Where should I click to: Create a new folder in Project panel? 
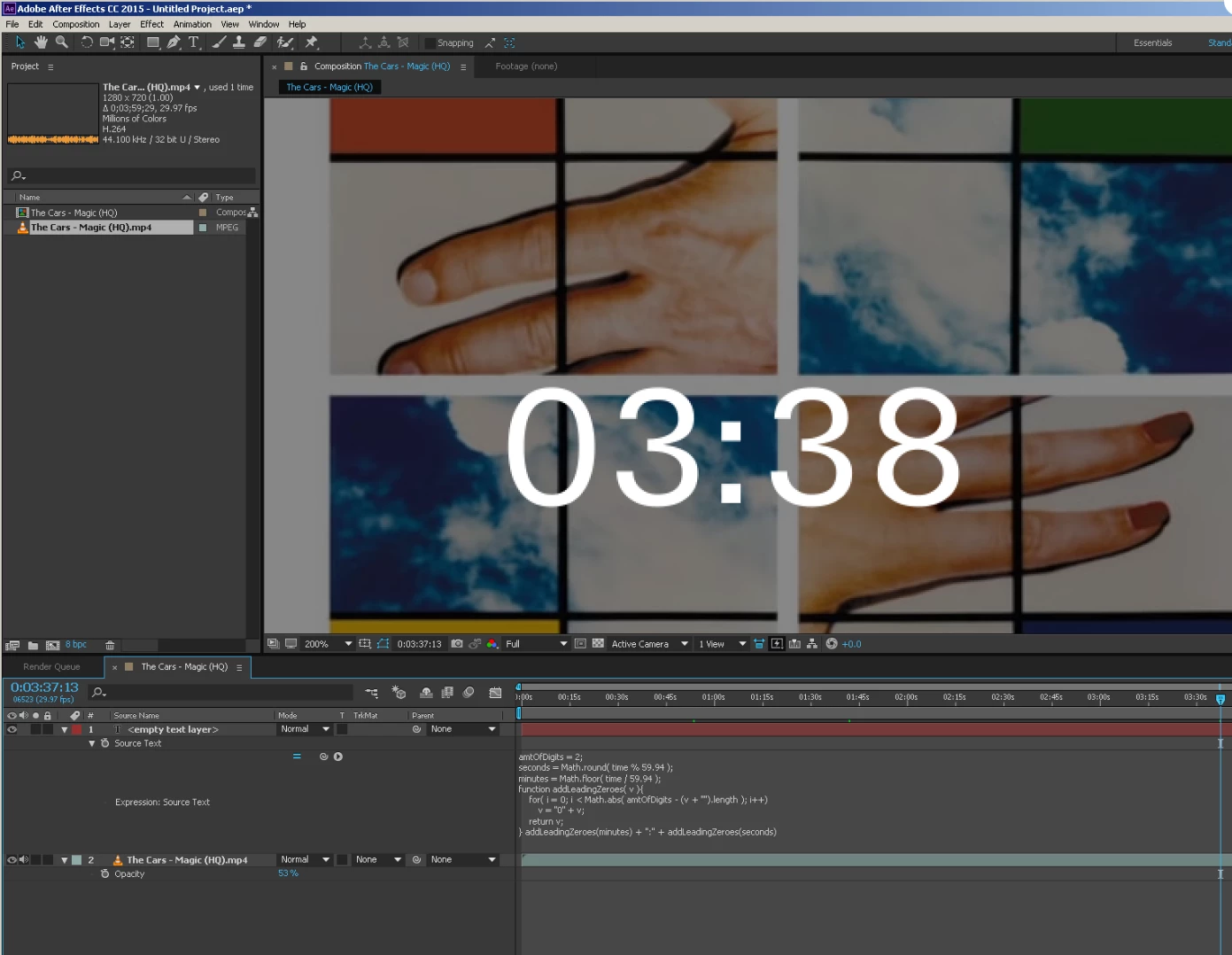[33, 645]
